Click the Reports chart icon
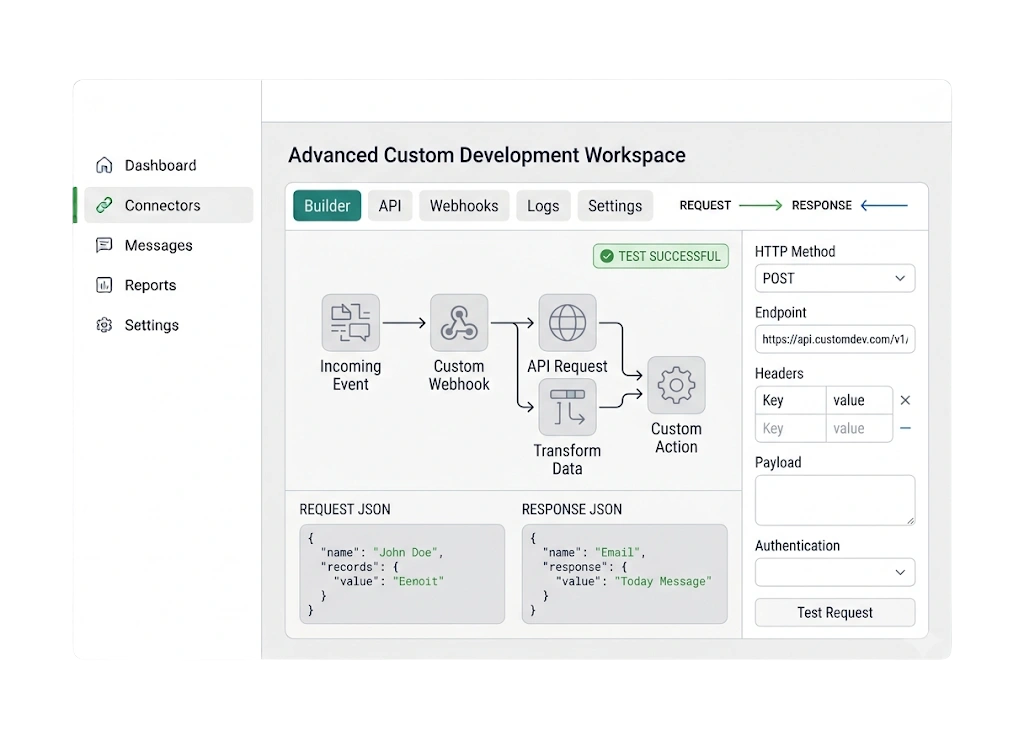This screenshot has width=1024, height=741. coord(104,285)
